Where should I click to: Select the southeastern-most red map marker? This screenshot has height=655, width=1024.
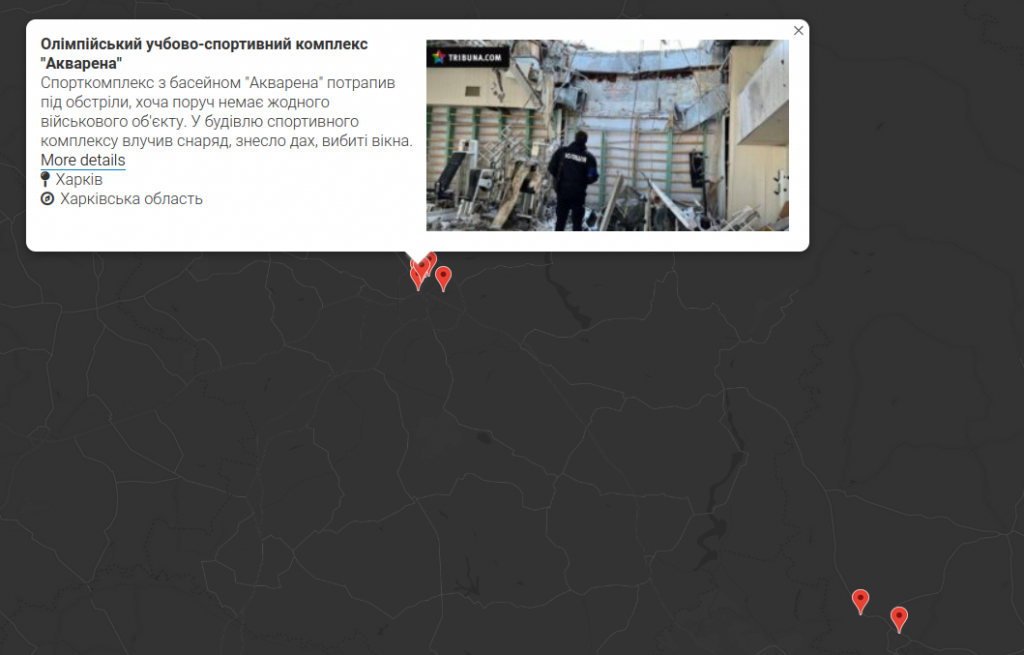(899, 618)
